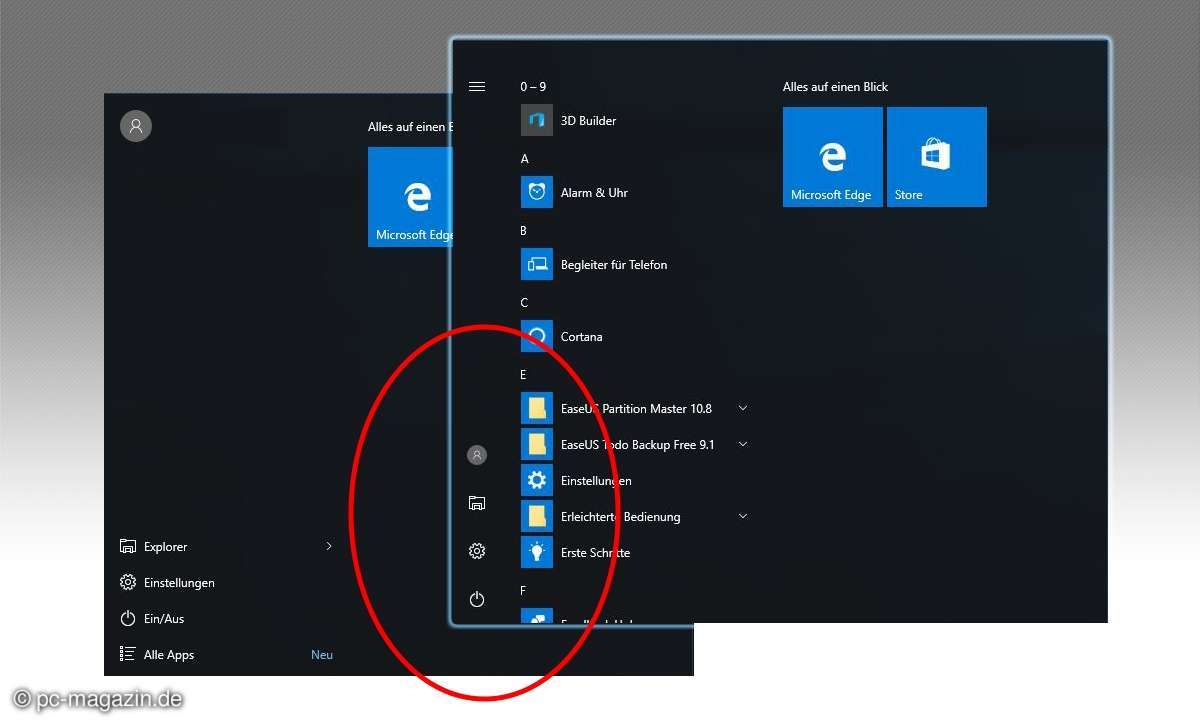Open the Store tile
This screenshot has width=1200, height=720.
pos(936,157)
